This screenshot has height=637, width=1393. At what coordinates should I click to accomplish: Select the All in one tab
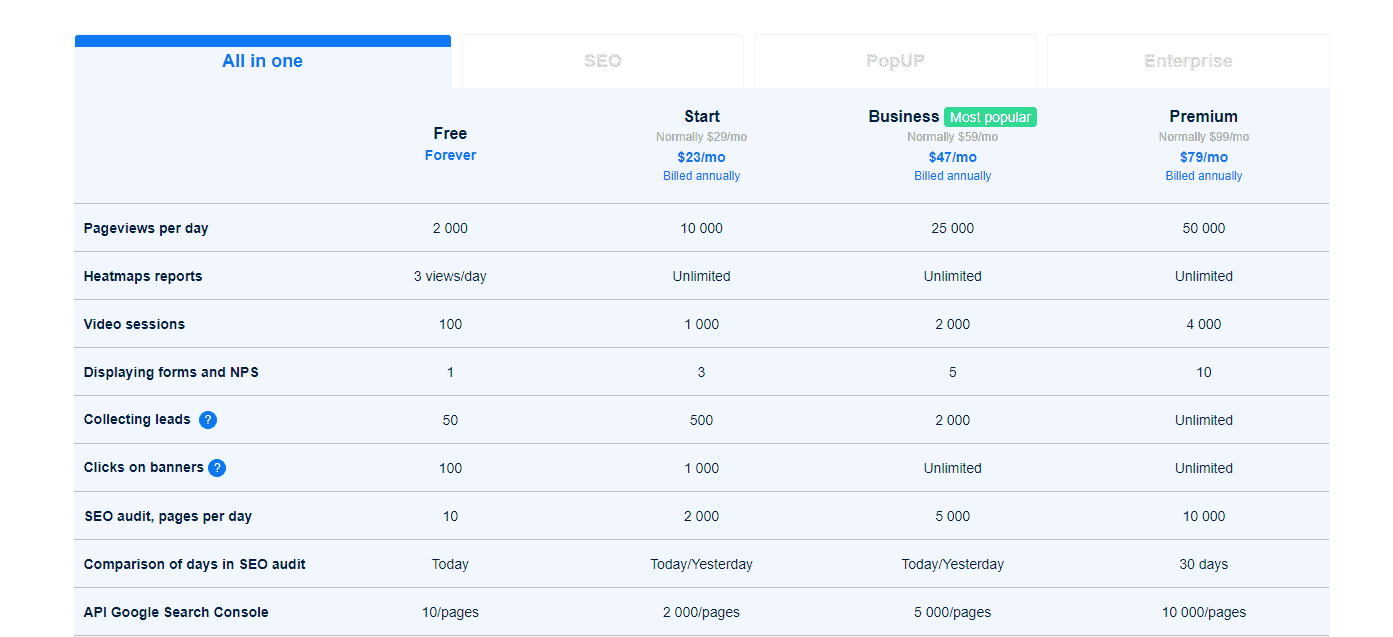pos(262,61)
